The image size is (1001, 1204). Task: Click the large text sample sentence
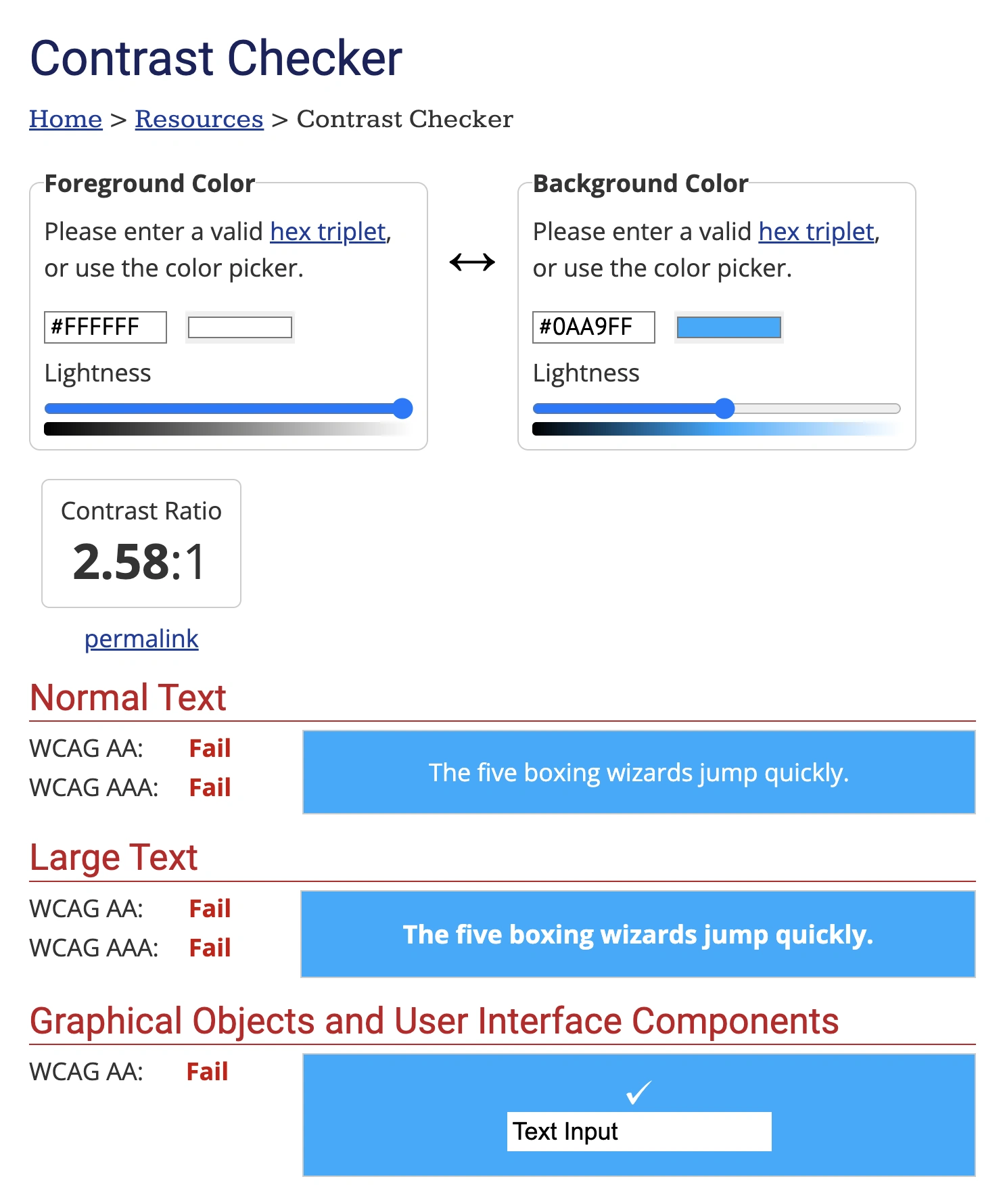638,934
